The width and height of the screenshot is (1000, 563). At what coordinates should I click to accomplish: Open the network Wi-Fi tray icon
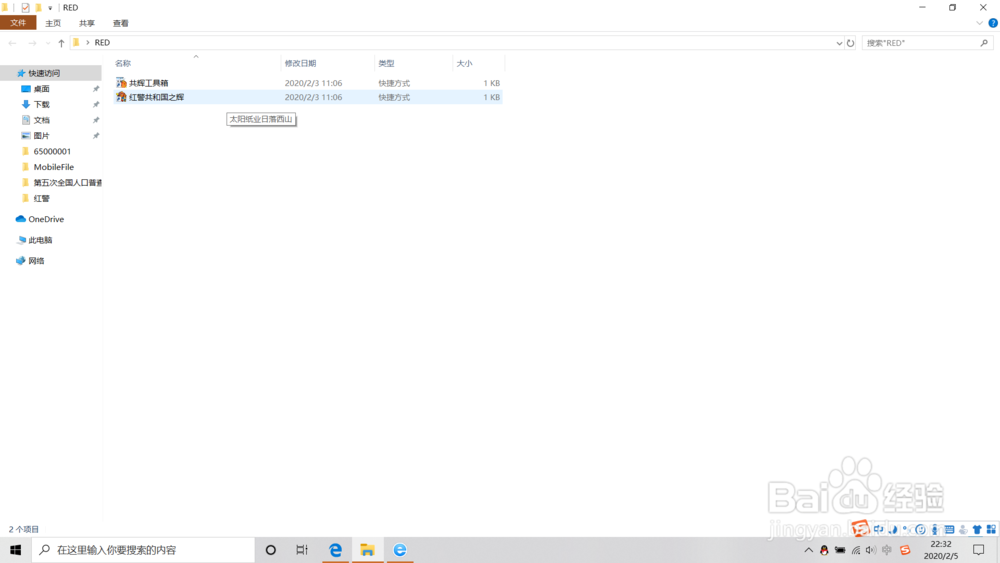(856, 550)
